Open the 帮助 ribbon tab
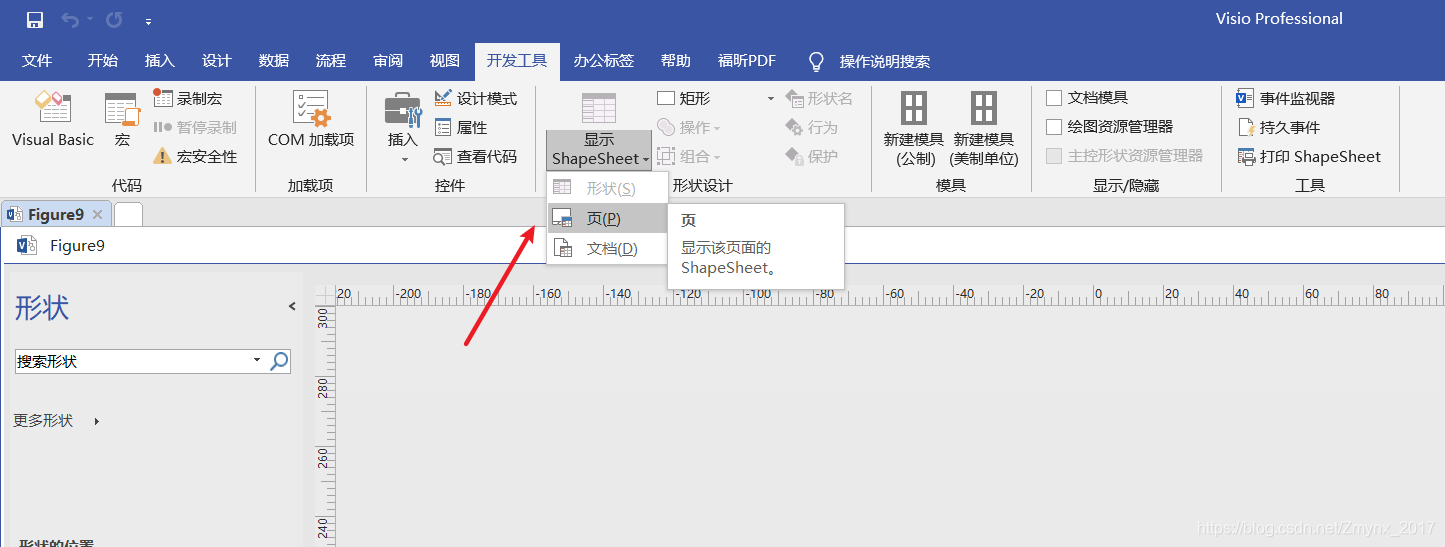This screenshot has height=547, width=1445. (x=676, y=61)
